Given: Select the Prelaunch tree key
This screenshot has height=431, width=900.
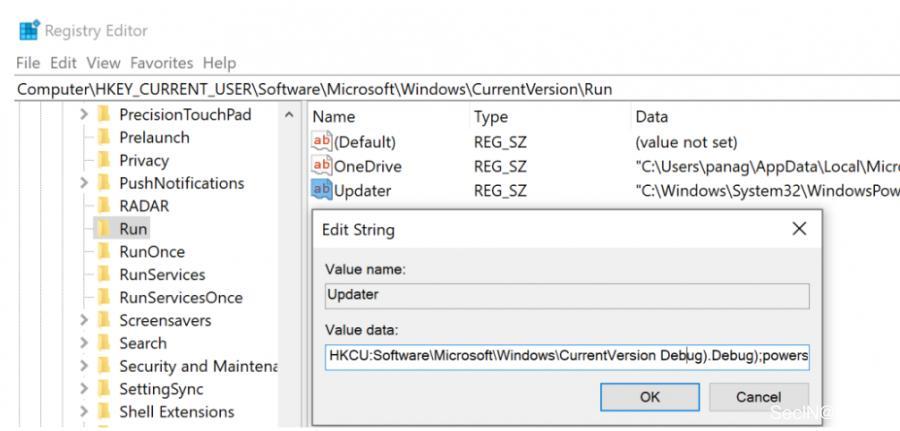Looking at the screenshot, I should (154, 138).
